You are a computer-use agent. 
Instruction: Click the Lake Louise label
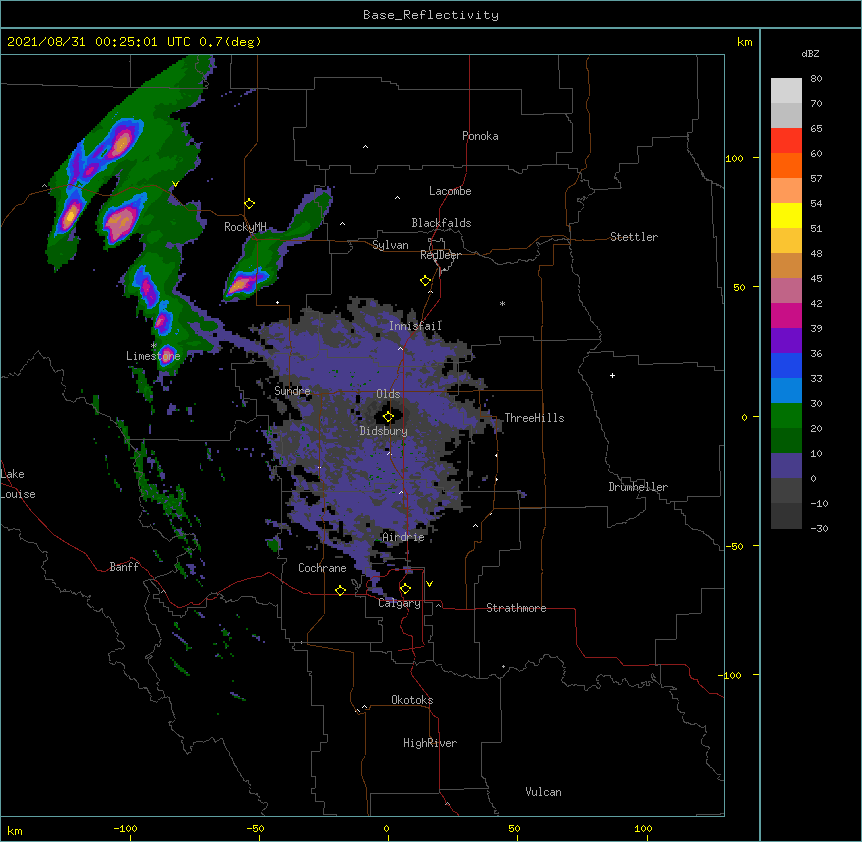pyautogui.click(x=18, y=484)
